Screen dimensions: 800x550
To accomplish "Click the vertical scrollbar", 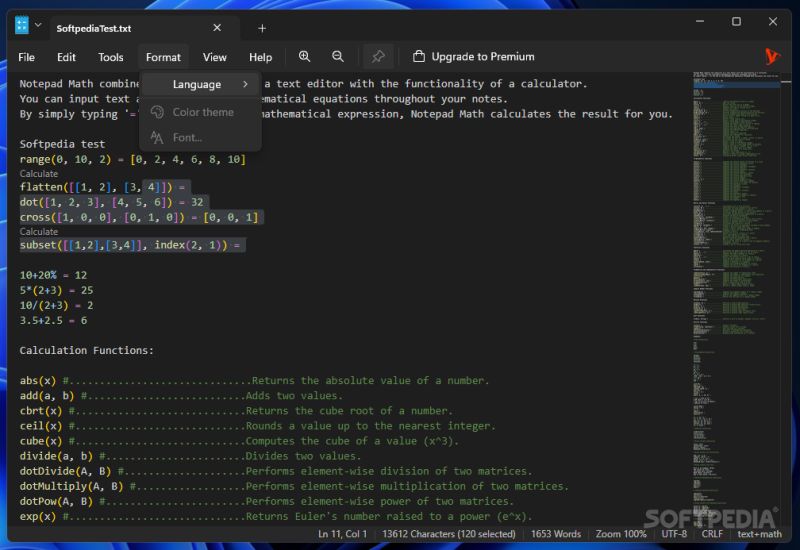I will (x=786, y=301).
